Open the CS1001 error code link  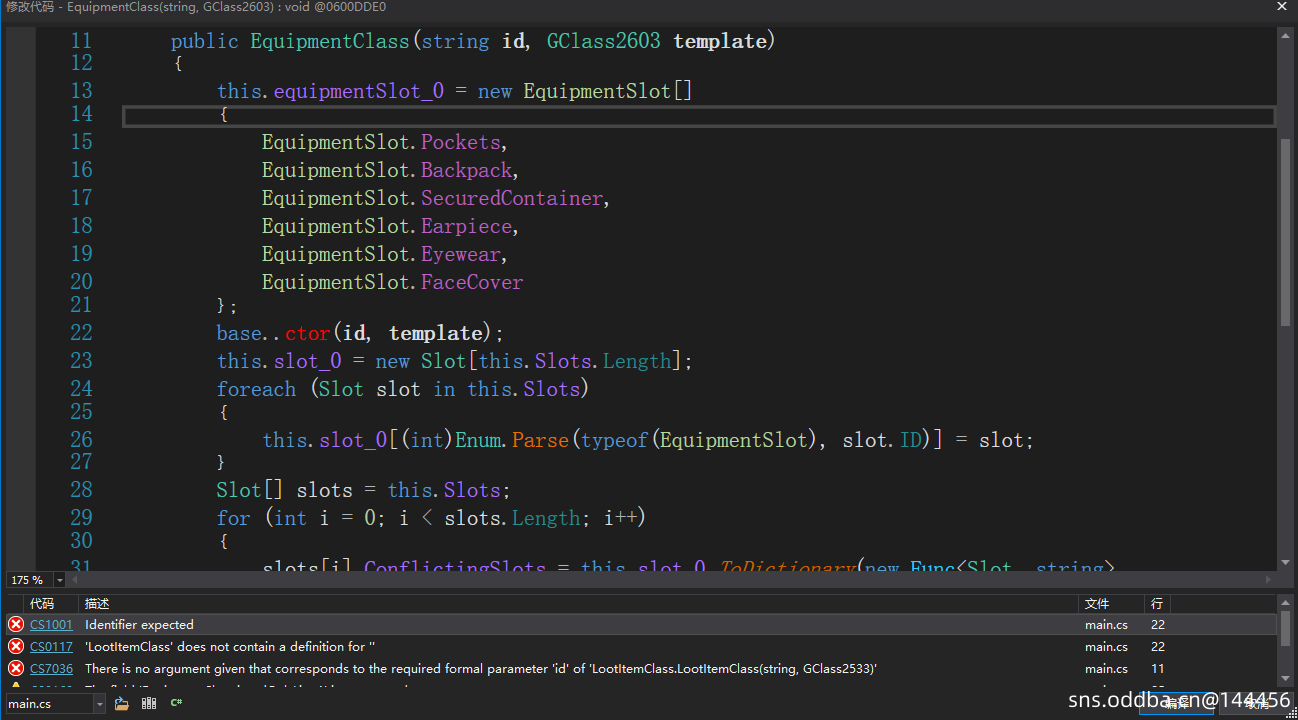[x=51, y=625]
